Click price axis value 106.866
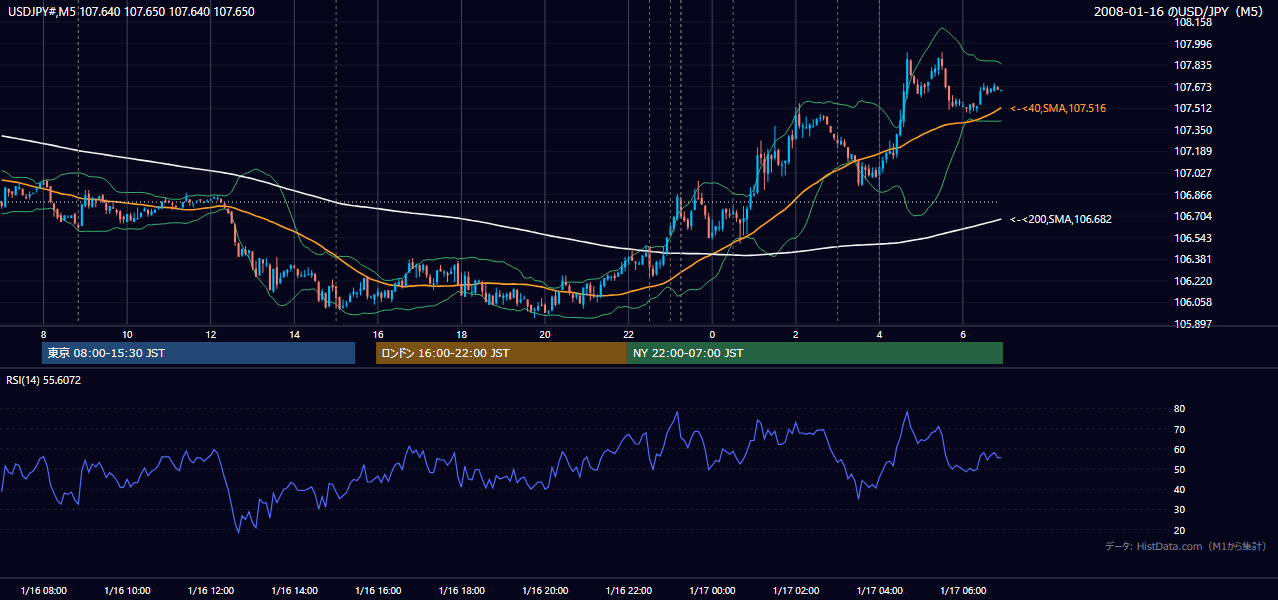Viewport: 1278px width, 600px height. point(1193,195)
